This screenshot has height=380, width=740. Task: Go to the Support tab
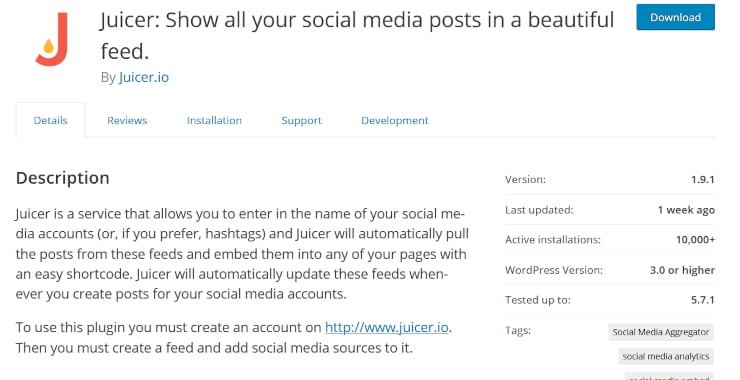point(301,120)
